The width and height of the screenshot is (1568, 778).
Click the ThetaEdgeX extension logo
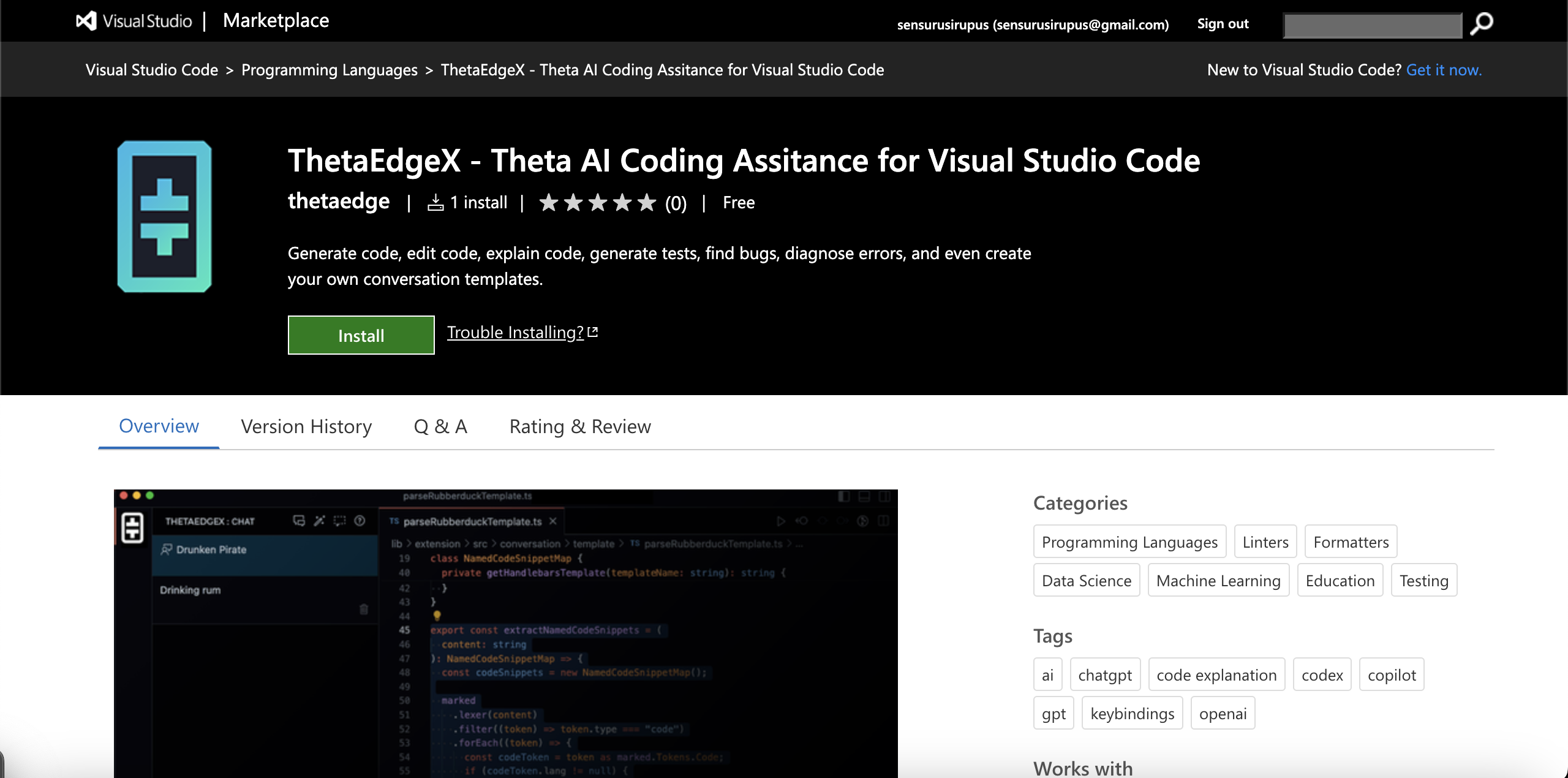tap(164, 217)
